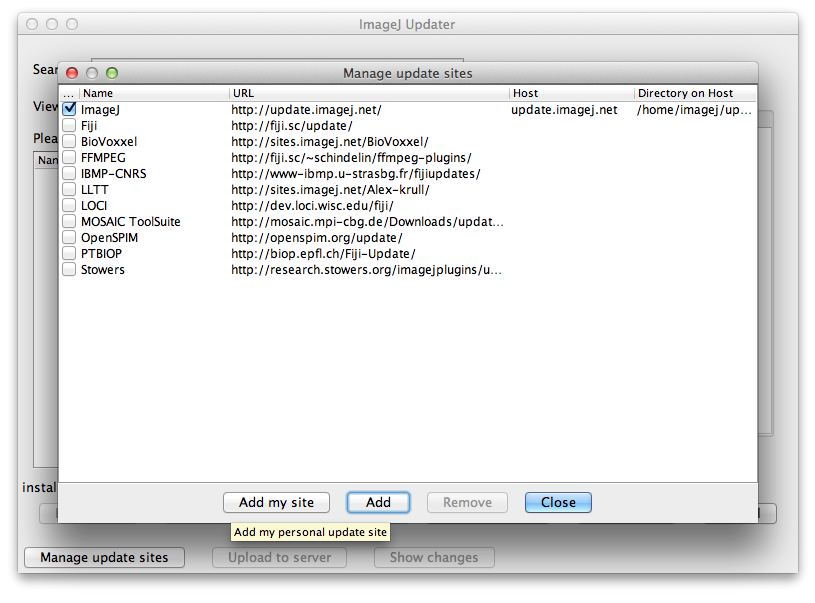Select the OpenSPIM site name
Screen dimensions: 815x603
tap(110, 238)
